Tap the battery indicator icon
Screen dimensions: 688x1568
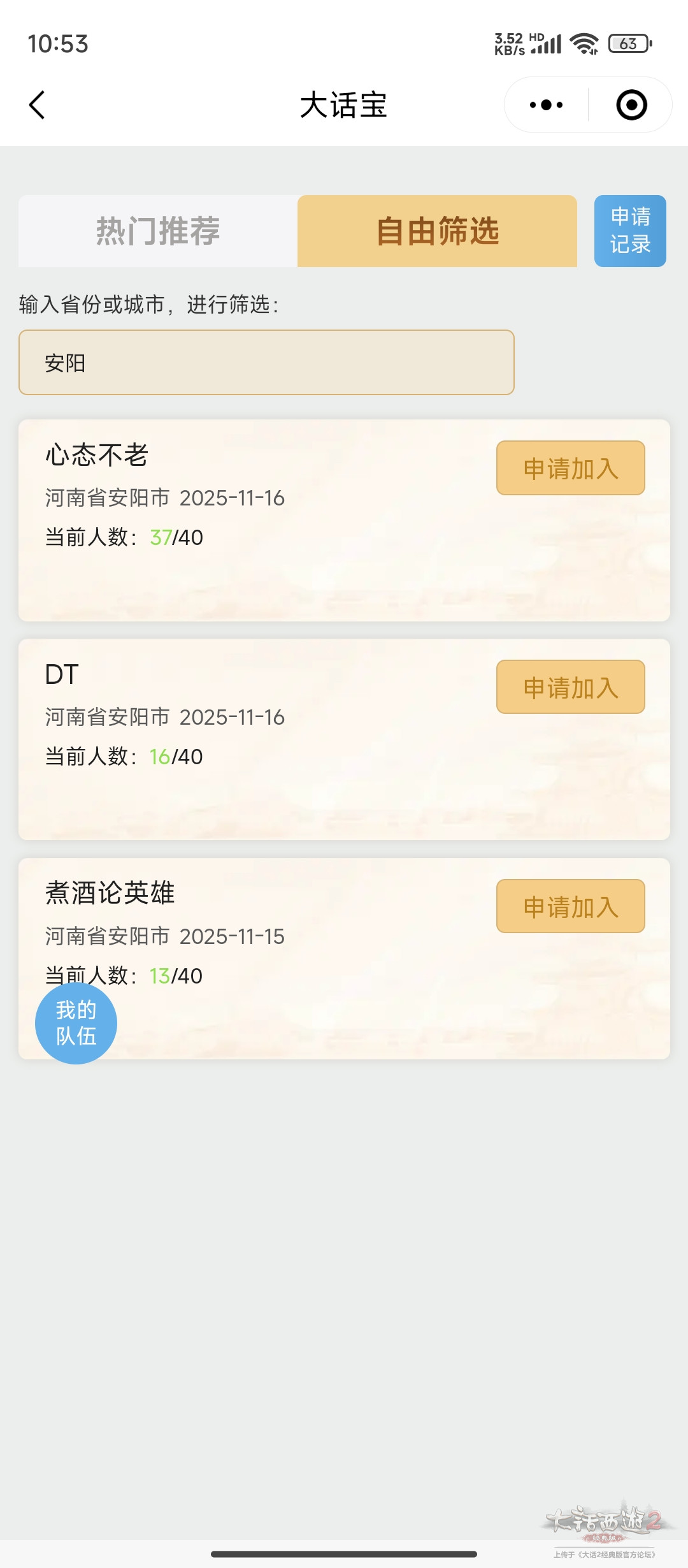629,44
